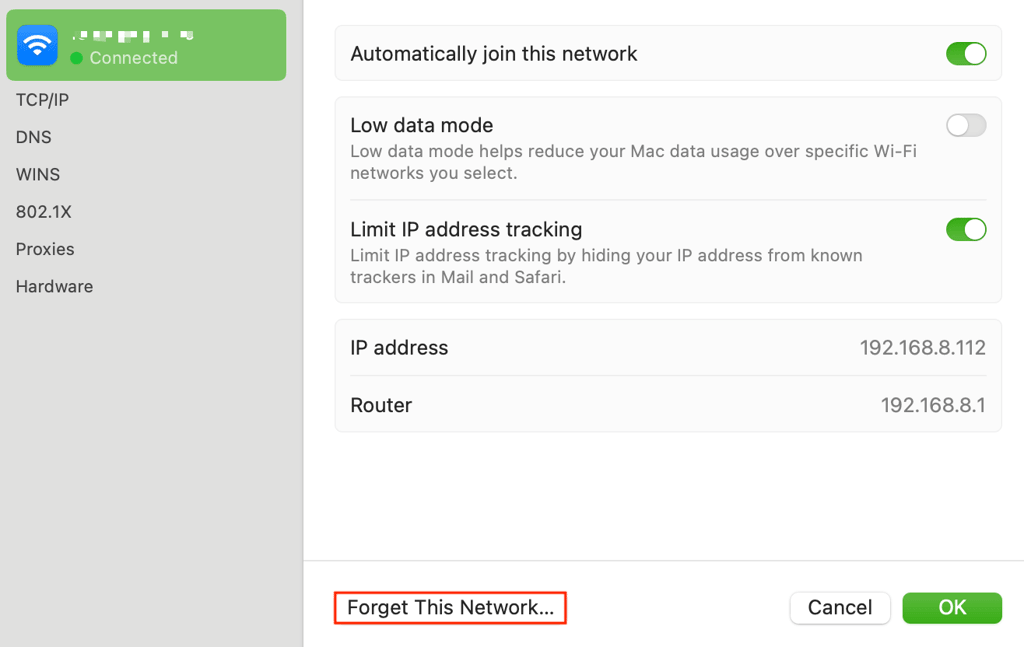The width and height of the screenshot is (1024, 647).
Task: Click the green Connected status dot
Action: pos(76,58)
